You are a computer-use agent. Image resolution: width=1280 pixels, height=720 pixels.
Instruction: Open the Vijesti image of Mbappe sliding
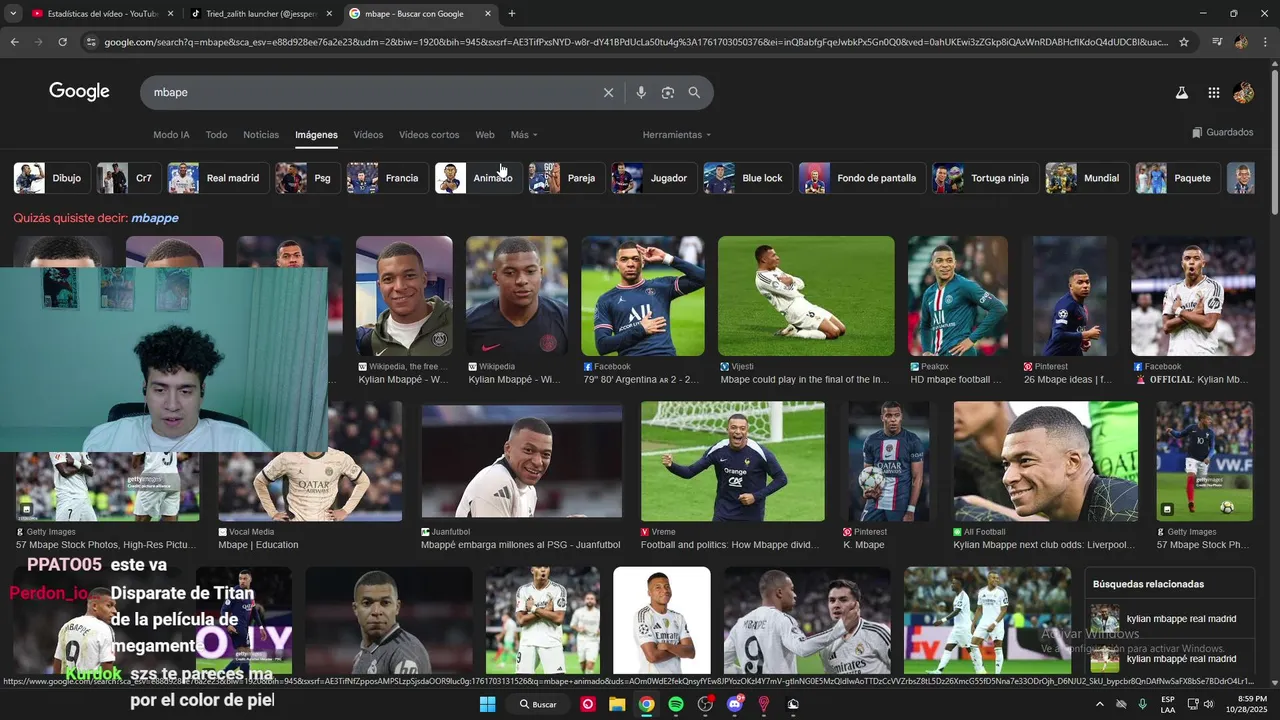pyautogui.click(x=806, y=296)
